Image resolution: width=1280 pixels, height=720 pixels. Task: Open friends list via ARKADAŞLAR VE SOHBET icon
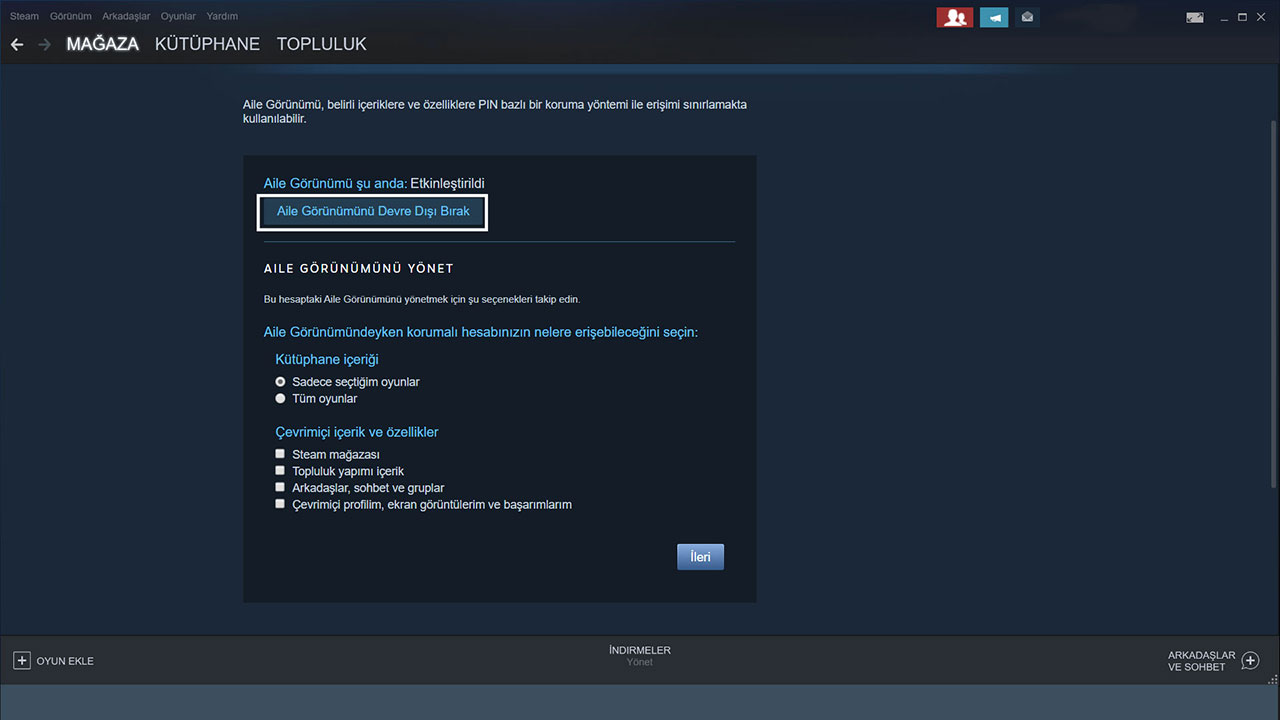1250,661
